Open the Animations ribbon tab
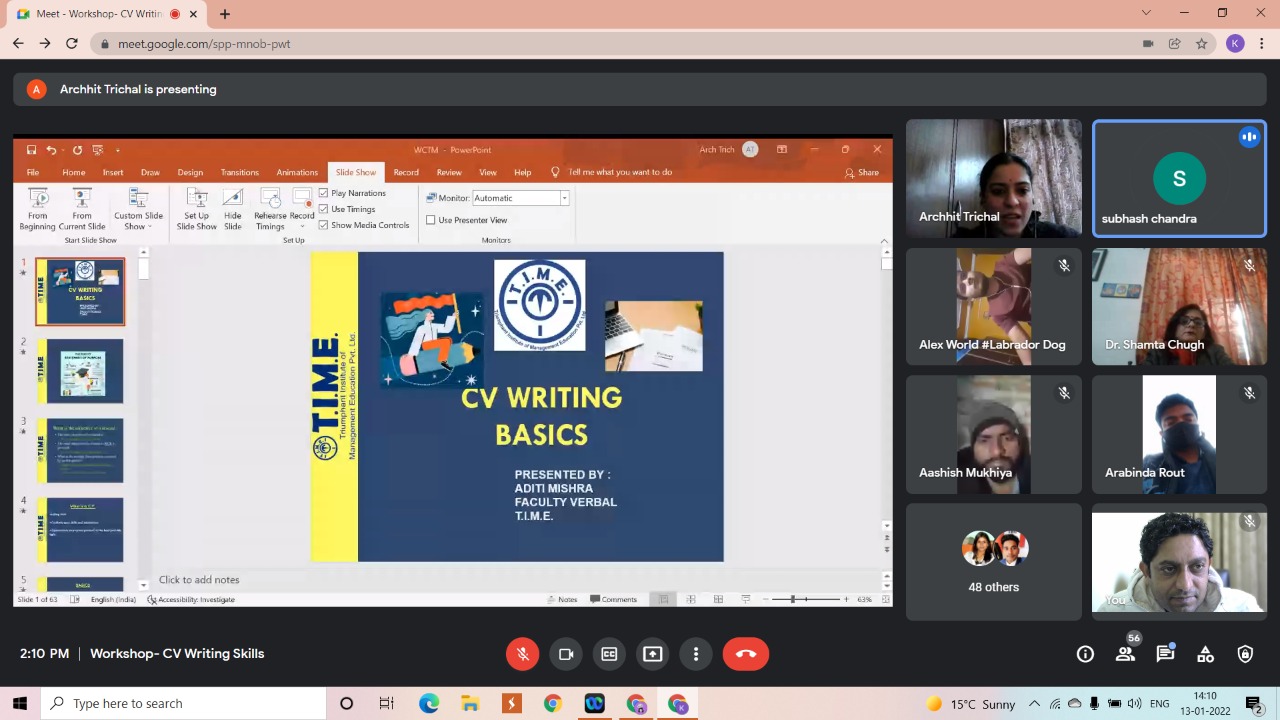 click(297, 172)
